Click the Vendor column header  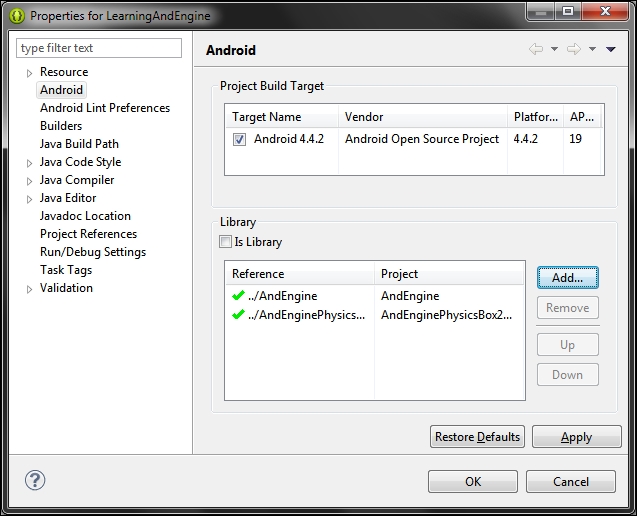pos(423,117)
